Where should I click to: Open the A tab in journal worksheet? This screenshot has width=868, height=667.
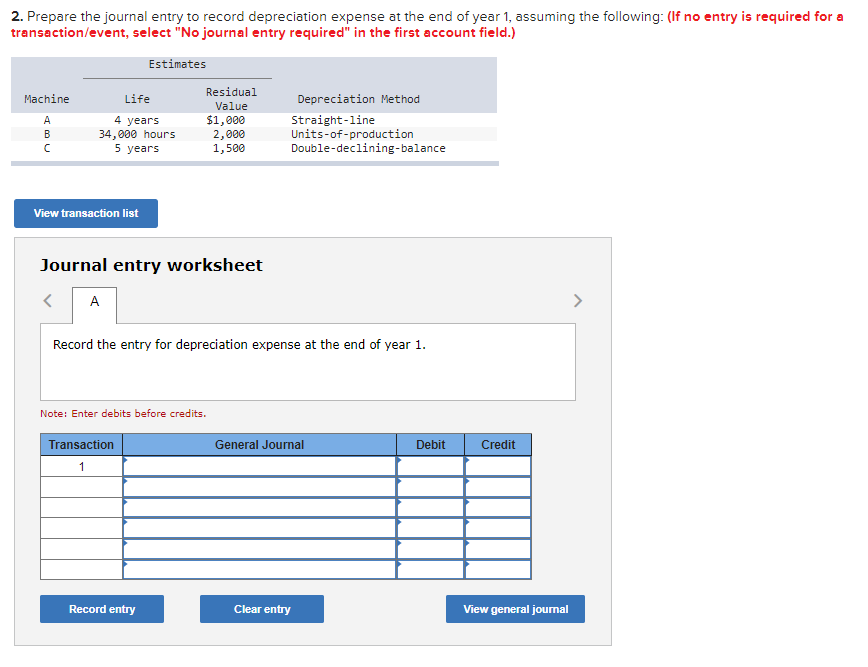click(x=95, y=302)
